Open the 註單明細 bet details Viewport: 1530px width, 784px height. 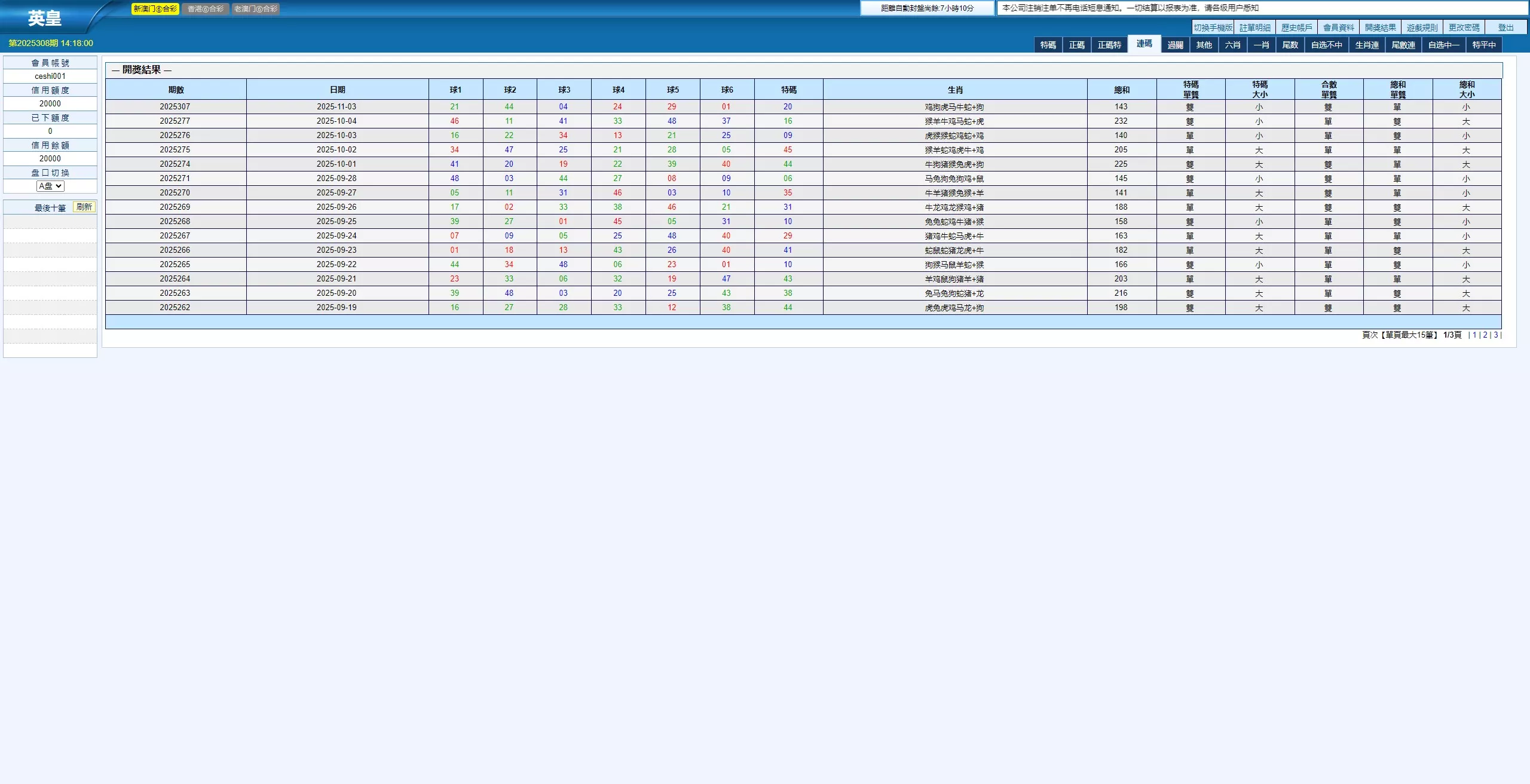click(1254, 27)
